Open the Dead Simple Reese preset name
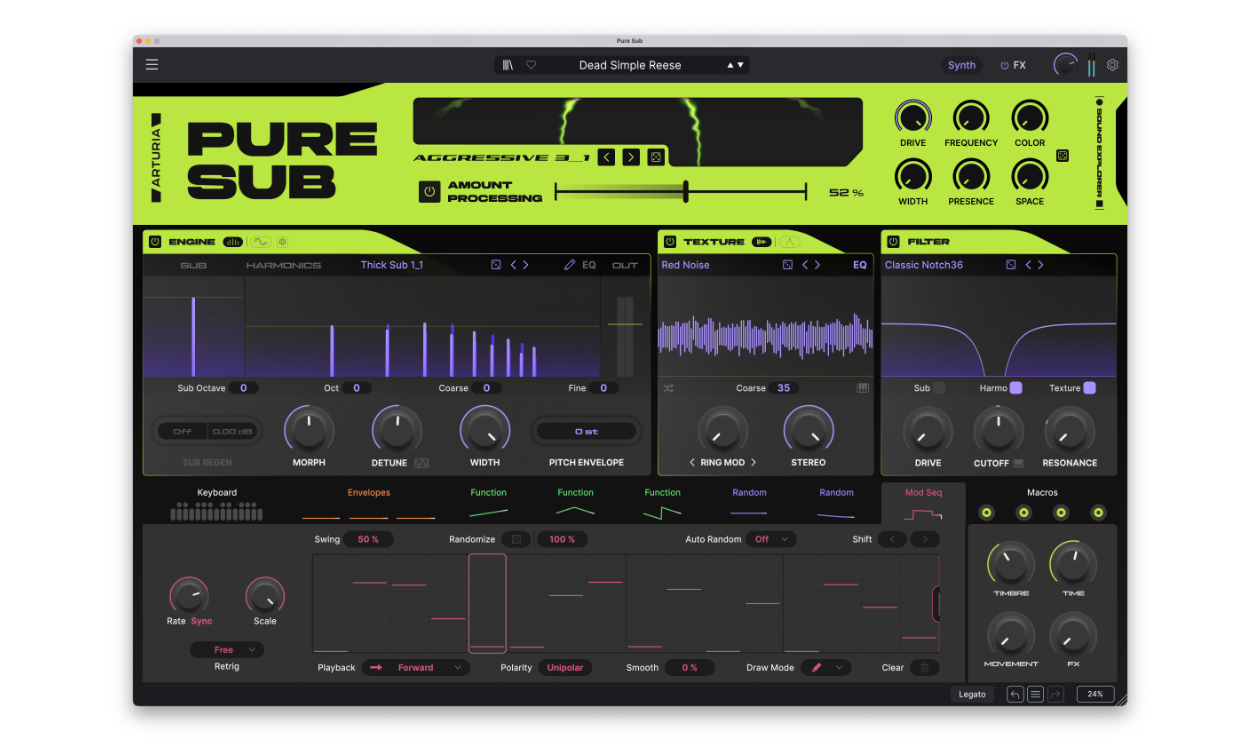Image resolution: width=1260 pixels, height=756 pixels. tap(630, 65)
